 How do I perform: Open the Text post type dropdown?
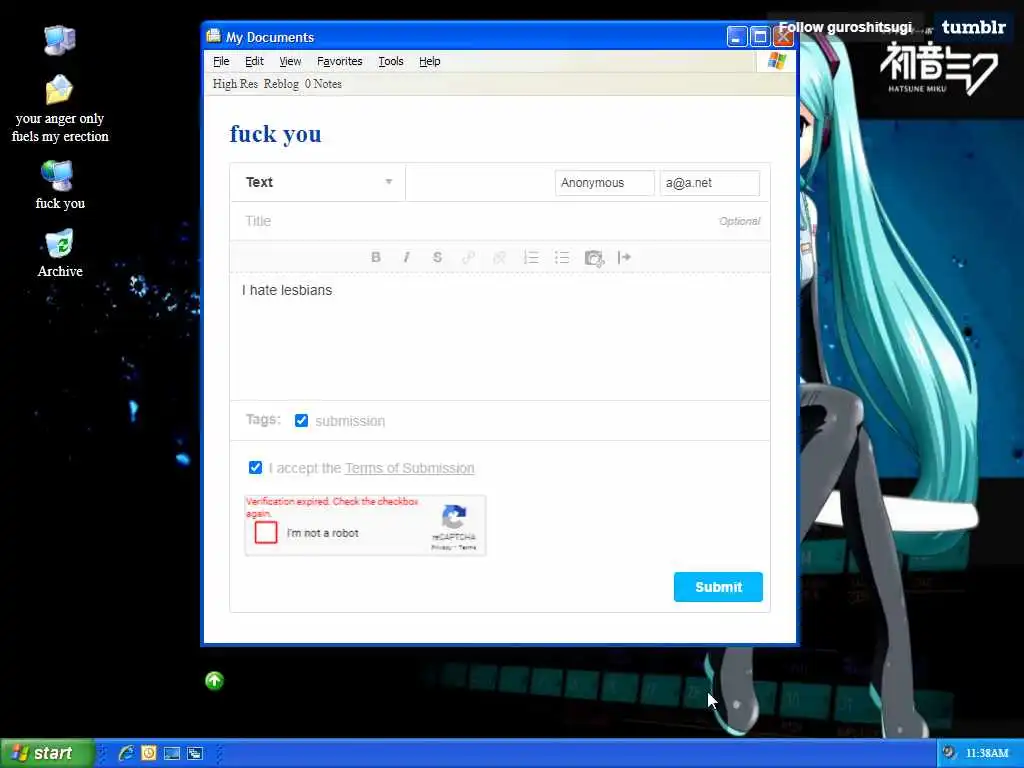pos(318,182)
